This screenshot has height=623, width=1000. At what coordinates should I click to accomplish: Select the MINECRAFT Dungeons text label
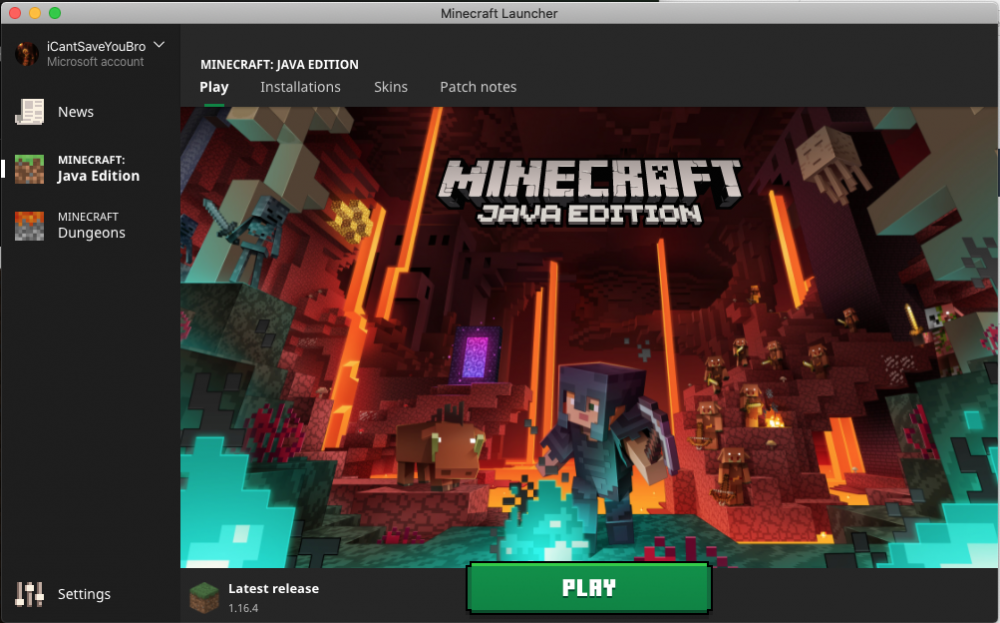pyautogui.click(x=91, y=226)
